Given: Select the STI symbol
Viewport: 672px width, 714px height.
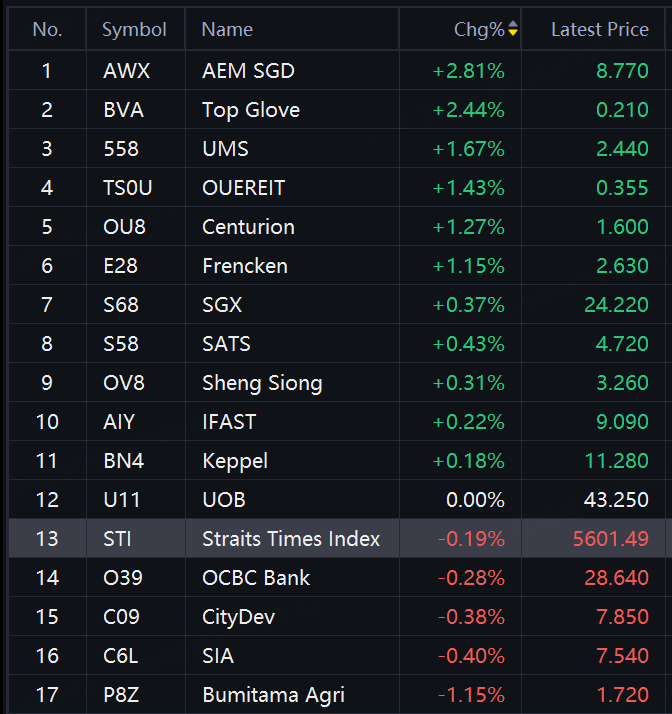Looking at the screenshot, I should pos(117,539).
